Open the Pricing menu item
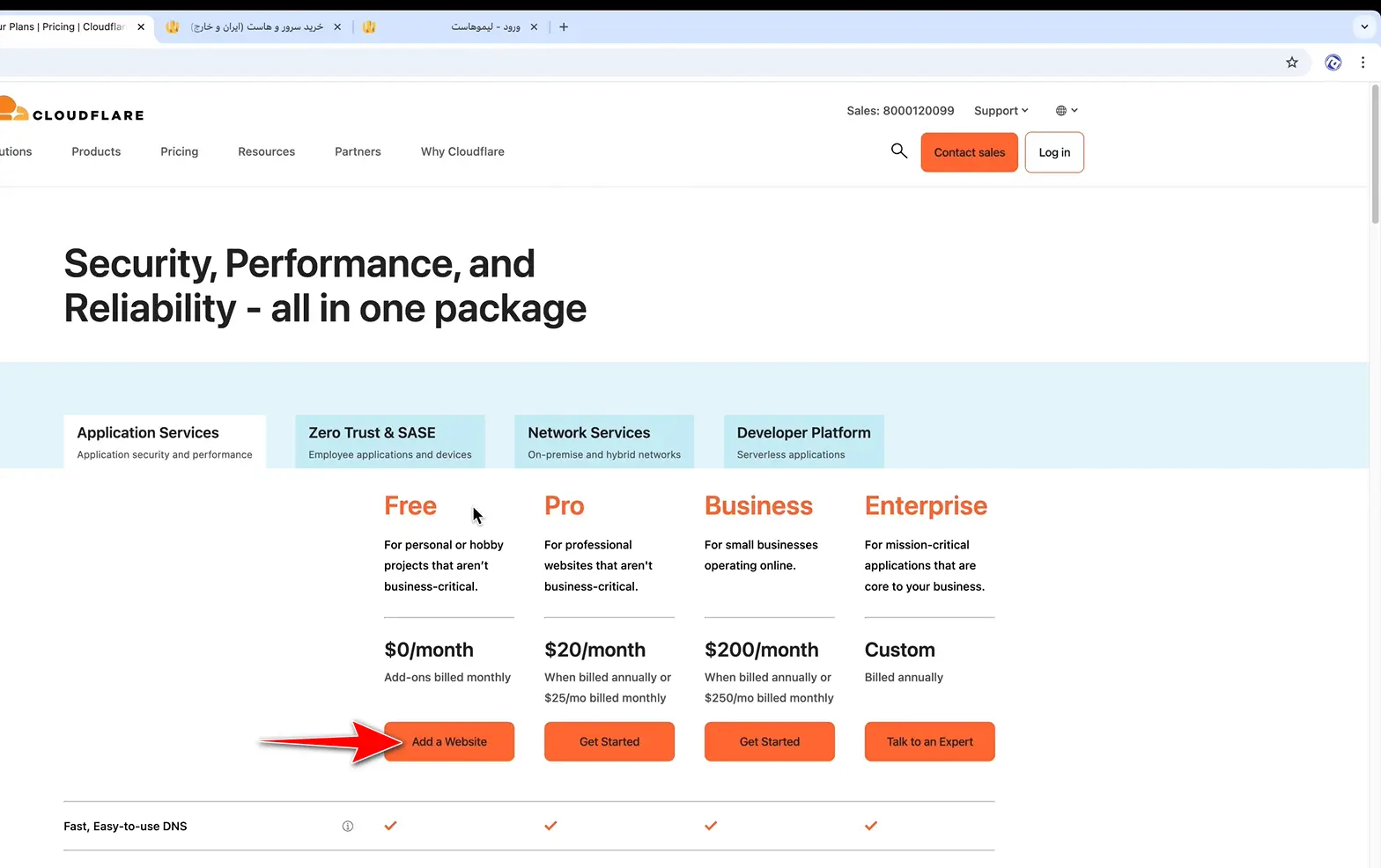The image size is (1381, 868). 179,151
